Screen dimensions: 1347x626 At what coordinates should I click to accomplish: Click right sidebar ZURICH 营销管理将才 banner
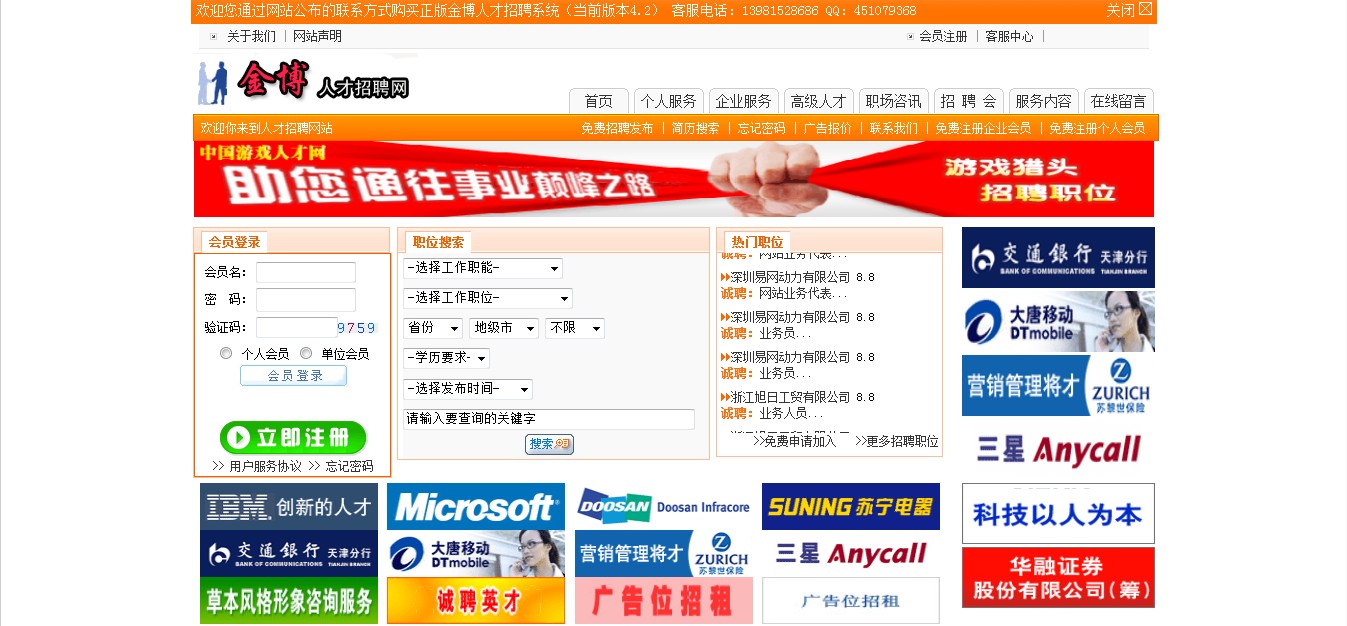pyautogui.click(x=1058, y=385)
